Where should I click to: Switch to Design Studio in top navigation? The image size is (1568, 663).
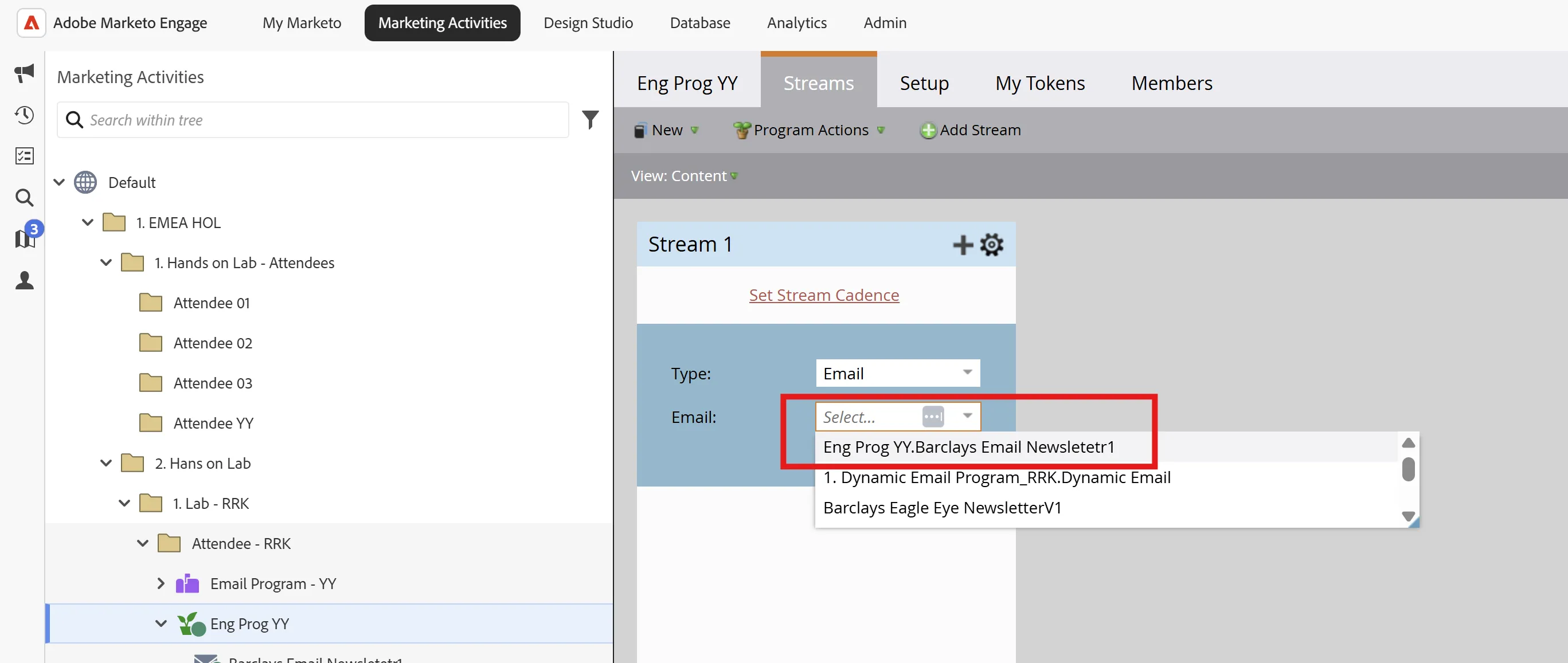tap(588, 23)
